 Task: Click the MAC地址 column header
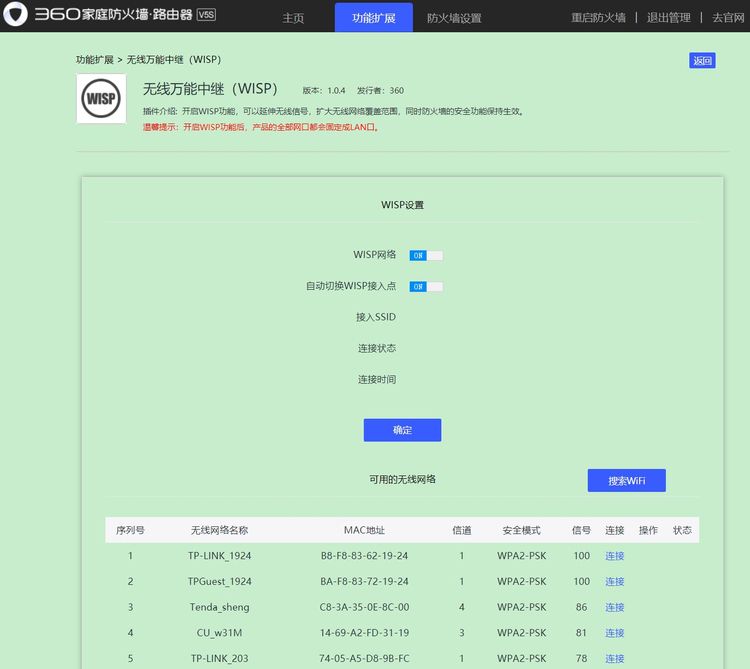[364, 530]
